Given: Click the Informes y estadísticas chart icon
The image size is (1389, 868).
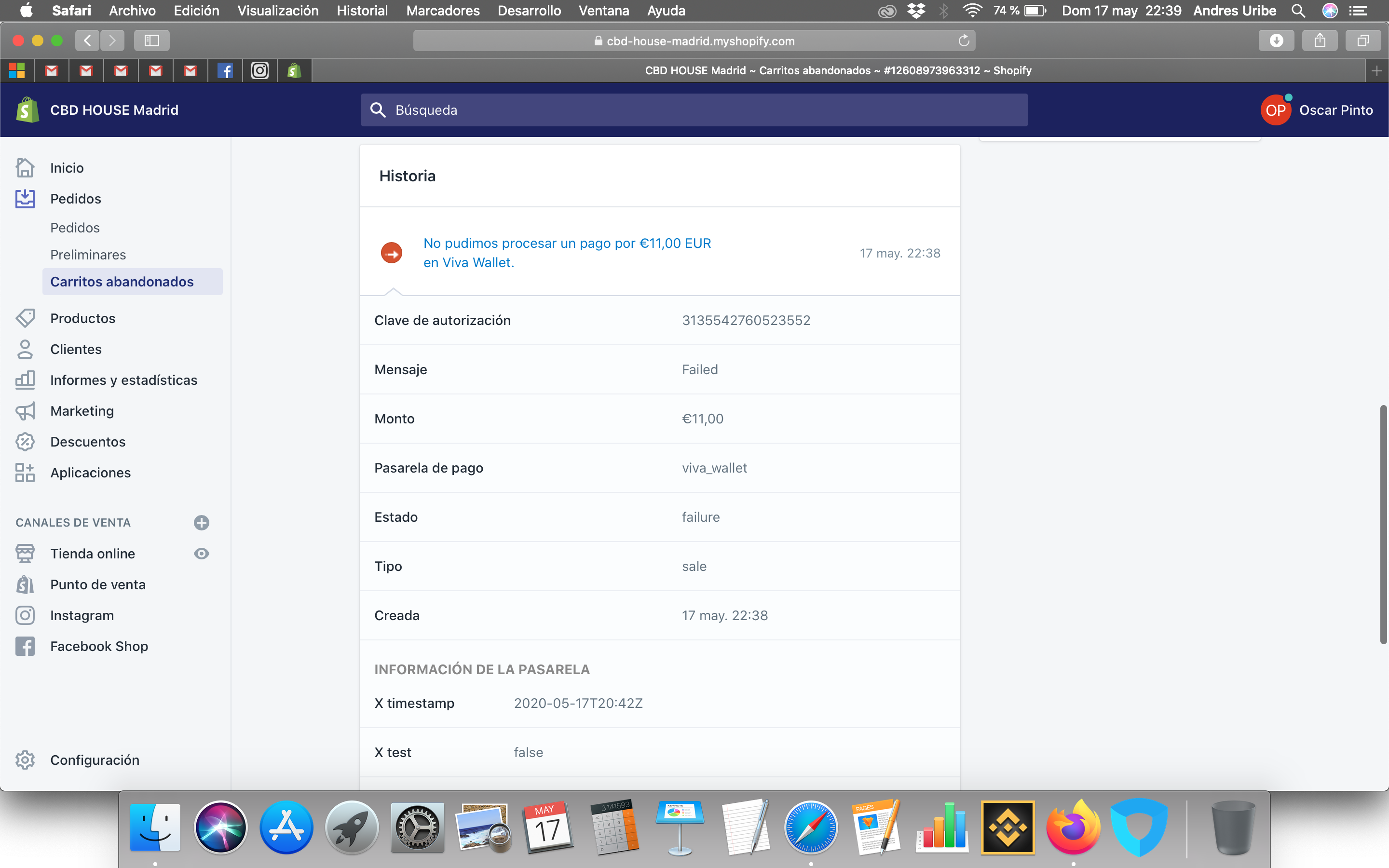Looking at the screenshot, I should [x=25, y=380].
